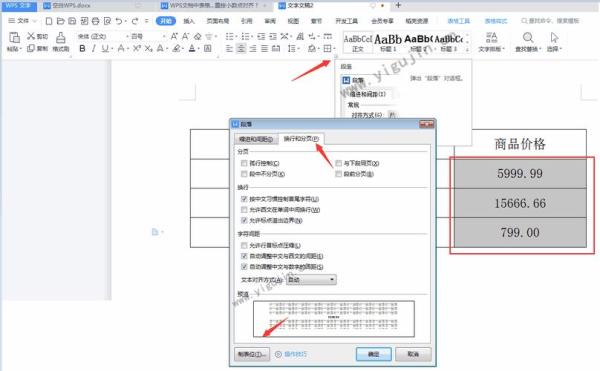Uncheck auto-adjust Chinese and Latin spacing checkbox
Screen dimensions: 600x371
pyautogui.click(x=244, y=256)
